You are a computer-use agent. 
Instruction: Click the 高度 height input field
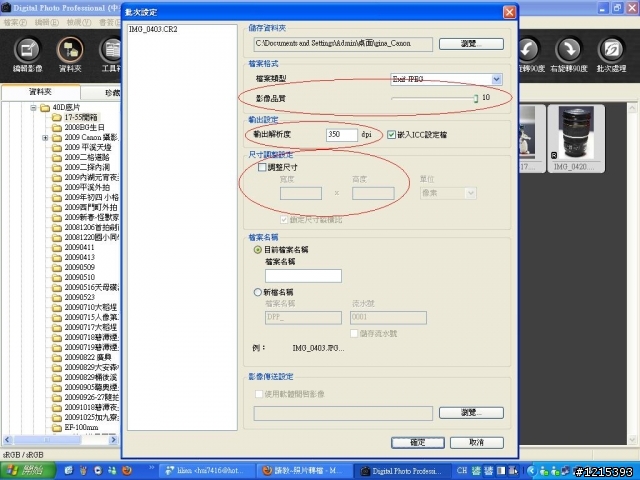tap(373, 193)
